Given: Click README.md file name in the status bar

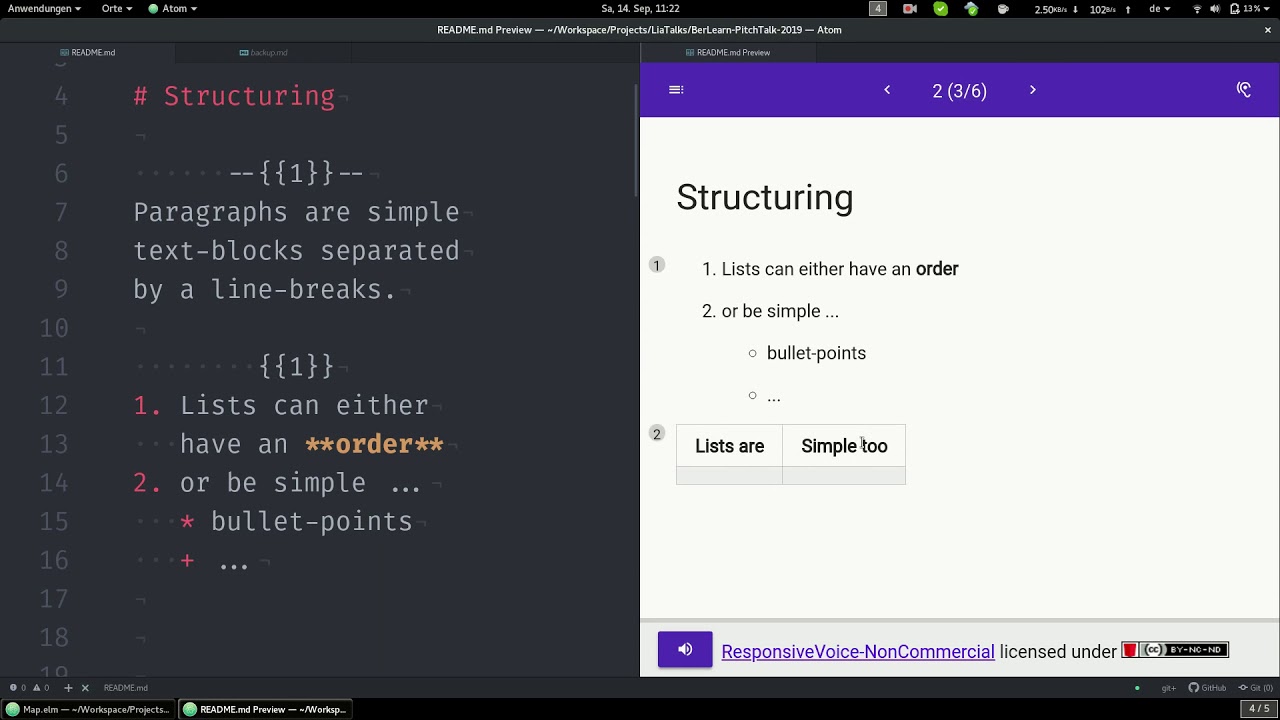Looking at the screenshot, I should click(125, 687).
